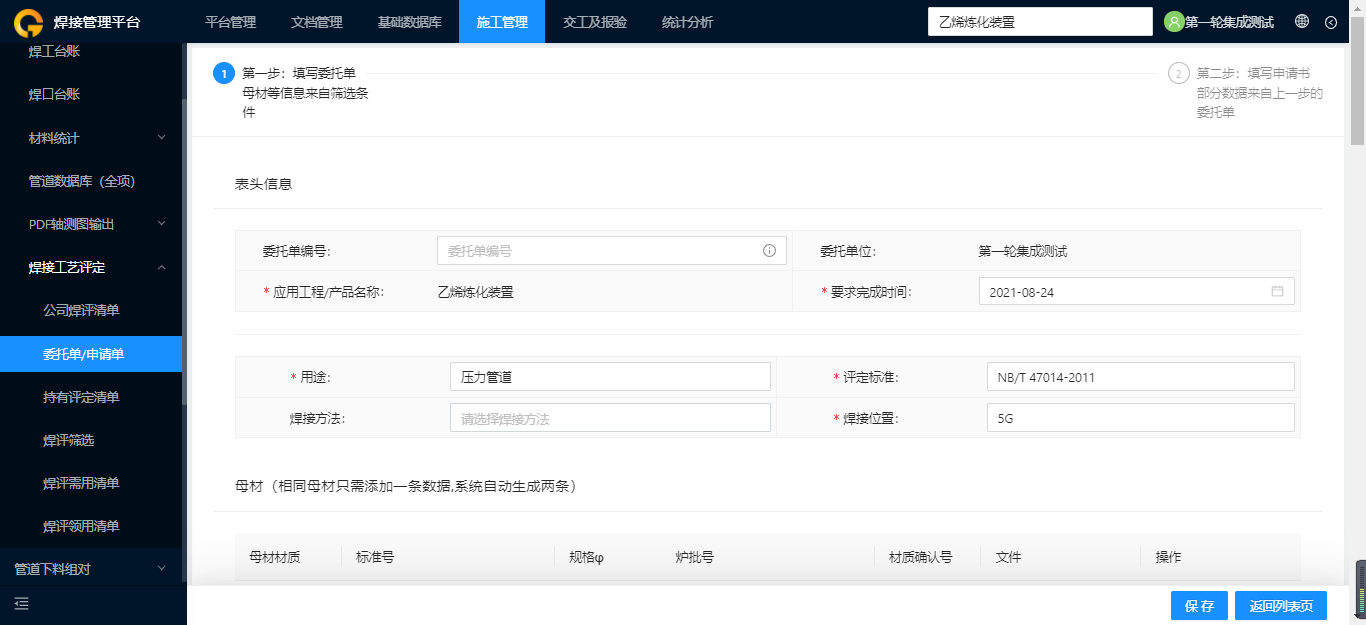Click 委托单位 value 第一轮集成测试
Screen dimensions: 1366x625
(x=1023, y=251)
